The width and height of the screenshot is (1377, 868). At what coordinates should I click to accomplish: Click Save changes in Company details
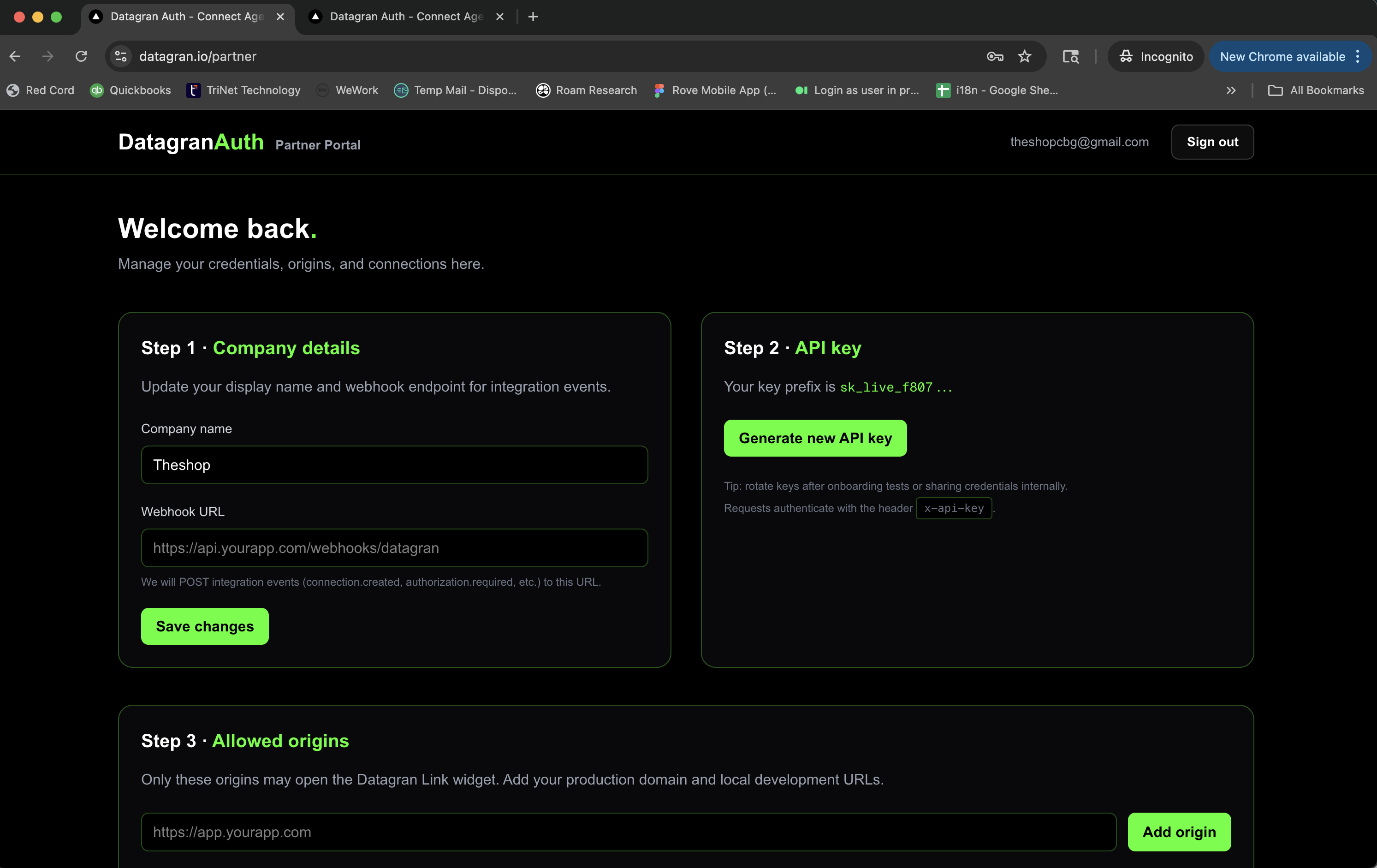(x=204, y=626)
